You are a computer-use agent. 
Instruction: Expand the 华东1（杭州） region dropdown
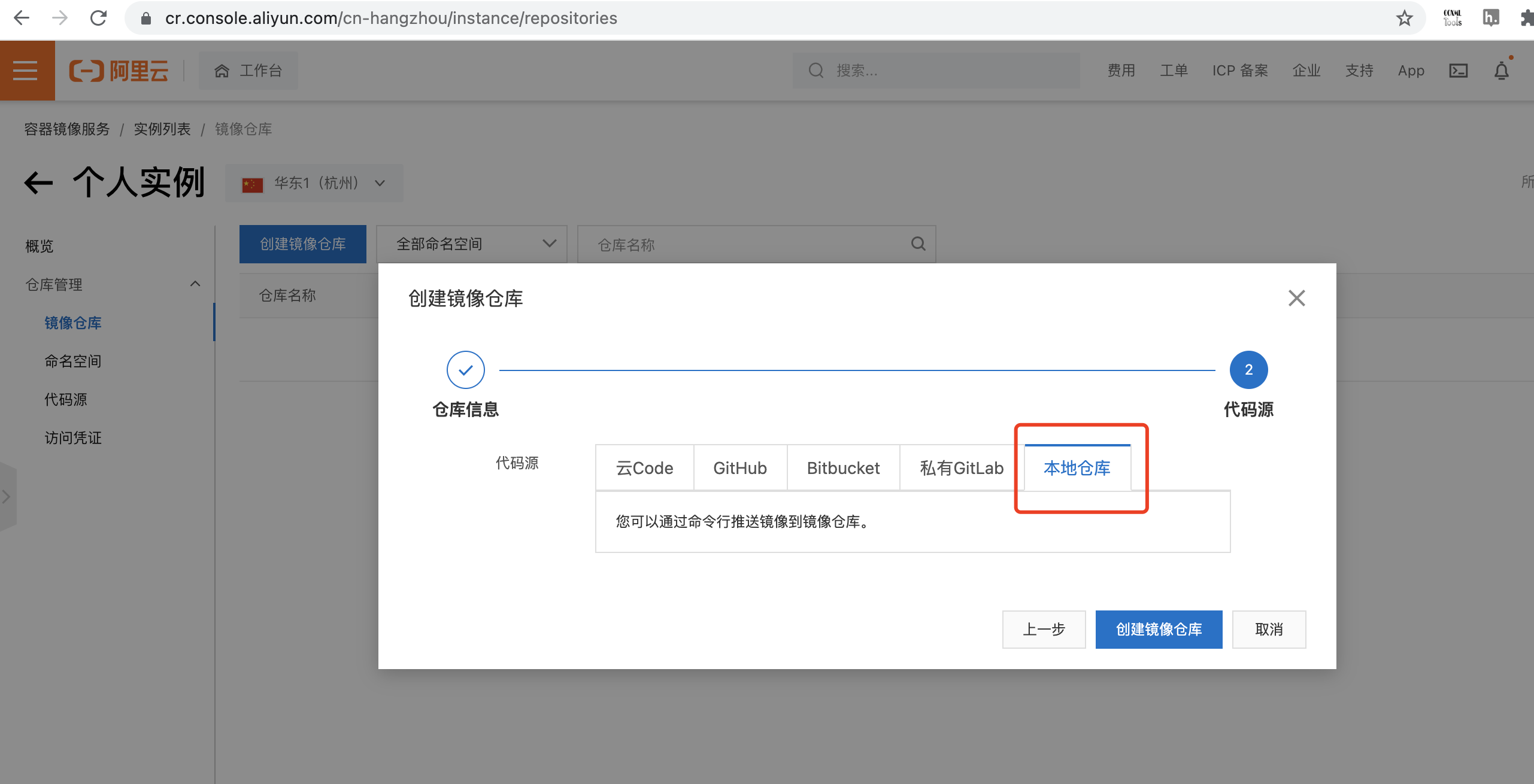(314, 183)
